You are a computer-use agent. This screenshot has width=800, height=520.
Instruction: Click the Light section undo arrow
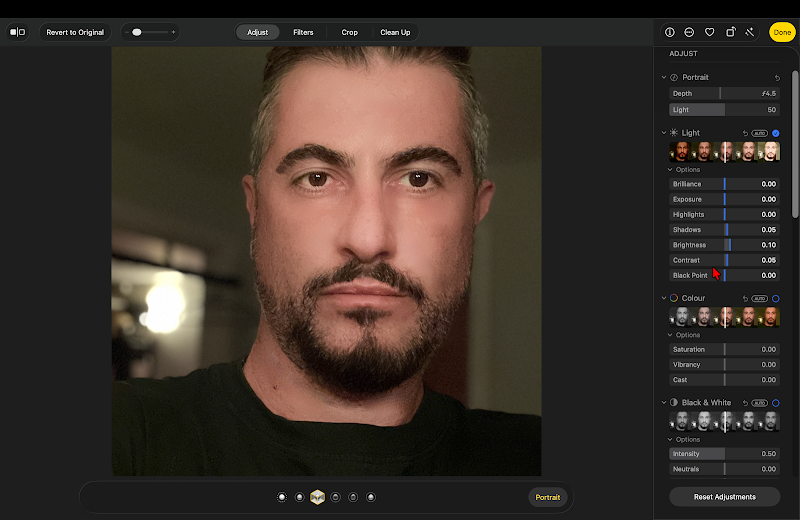(745, 133)
